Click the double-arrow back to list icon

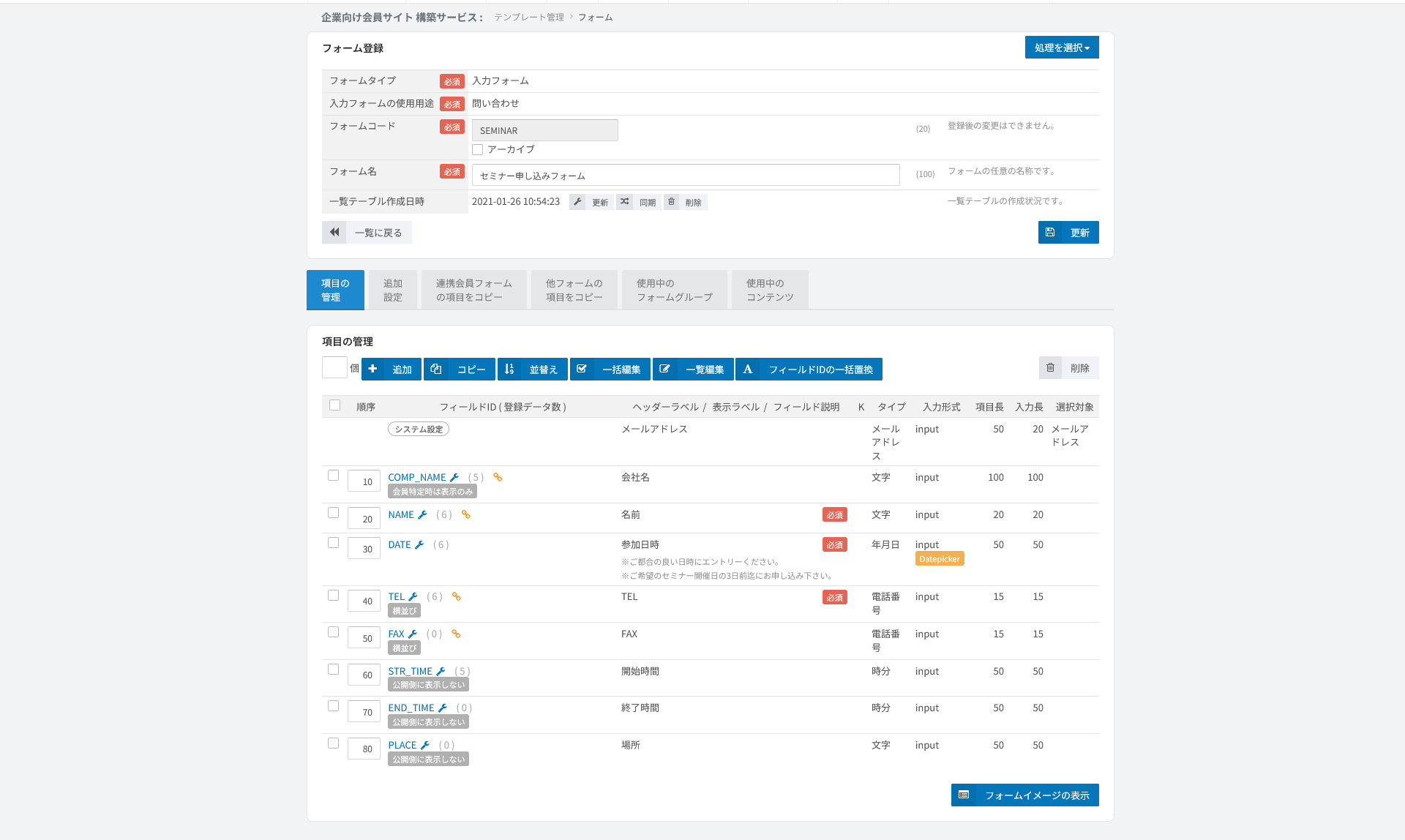coord(334,233)
